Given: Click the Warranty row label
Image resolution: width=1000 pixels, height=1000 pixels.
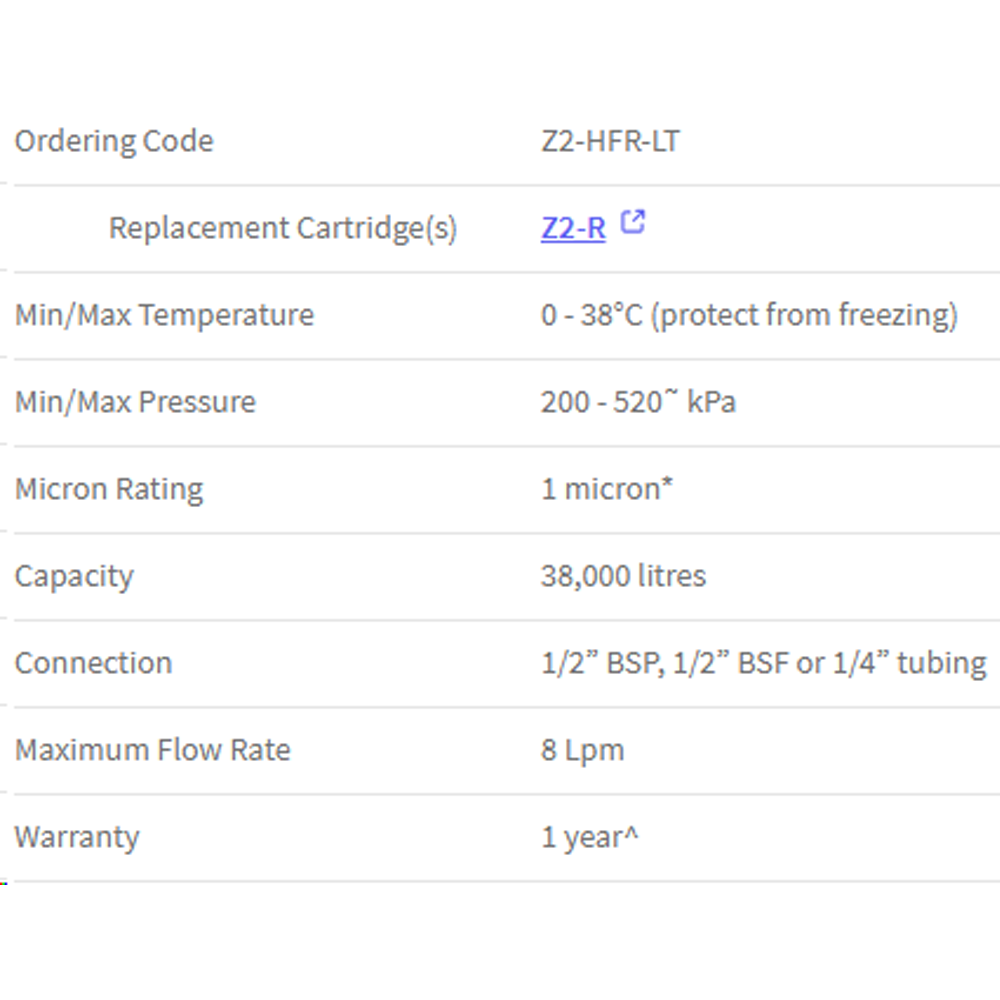Looking at the screenshot, I should coord(77,837).
